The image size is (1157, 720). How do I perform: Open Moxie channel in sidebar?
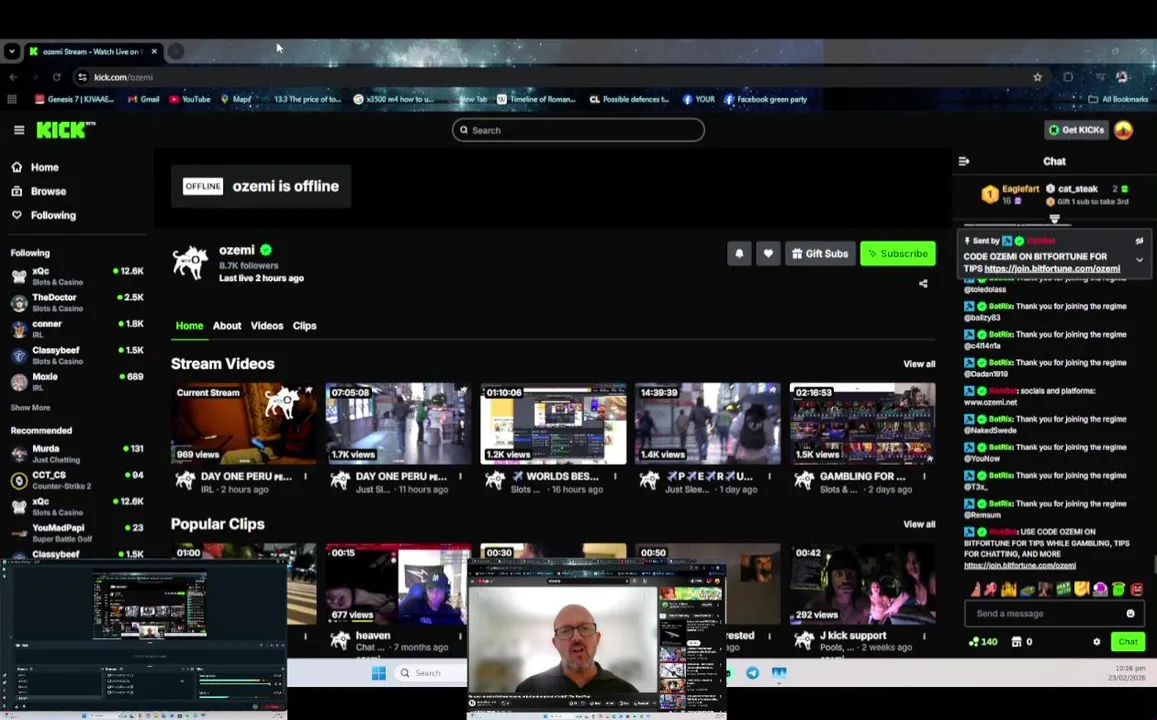[77, 381]
